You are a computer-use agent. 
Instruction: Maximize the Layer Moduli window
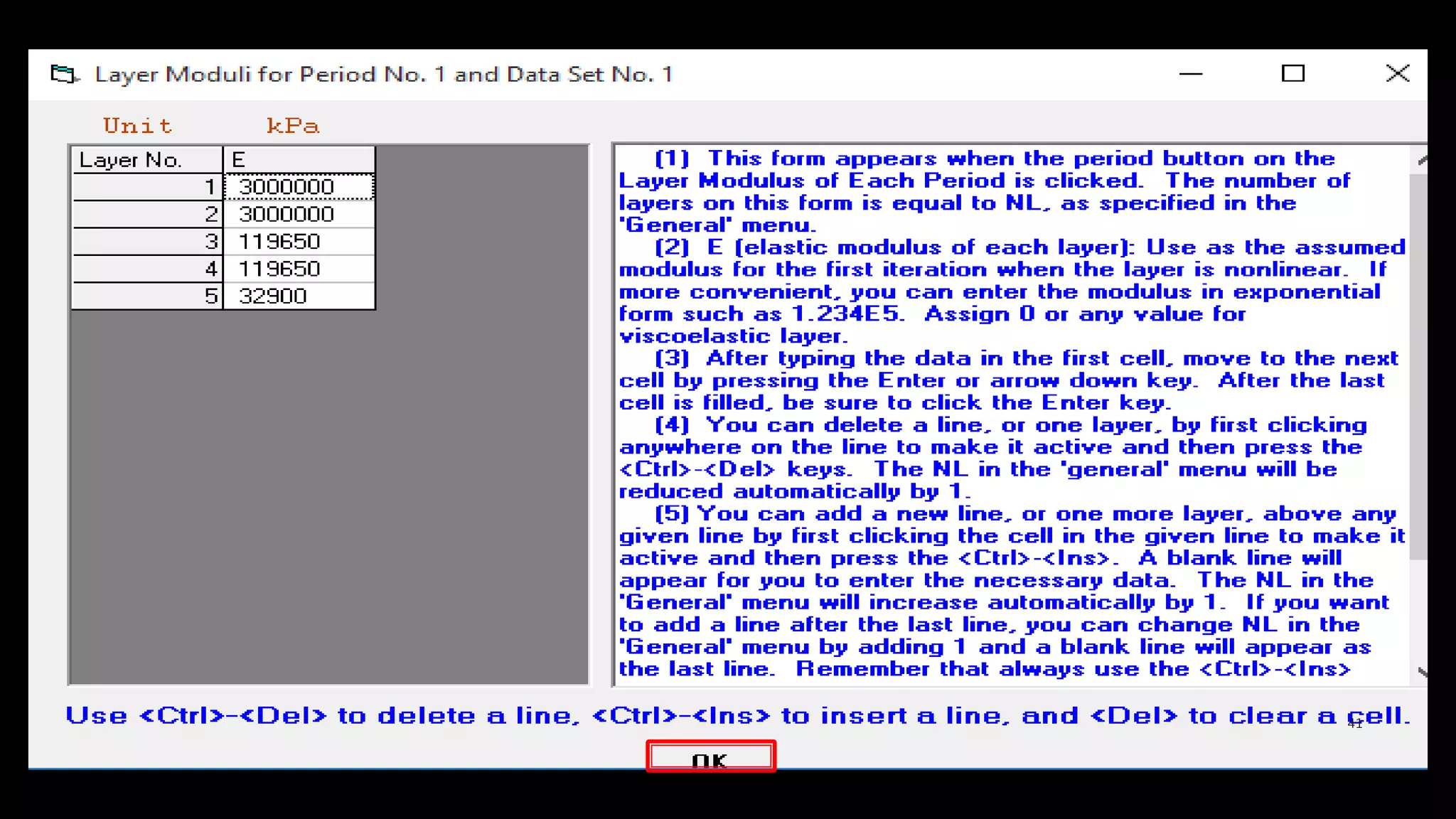point(1292,74)
